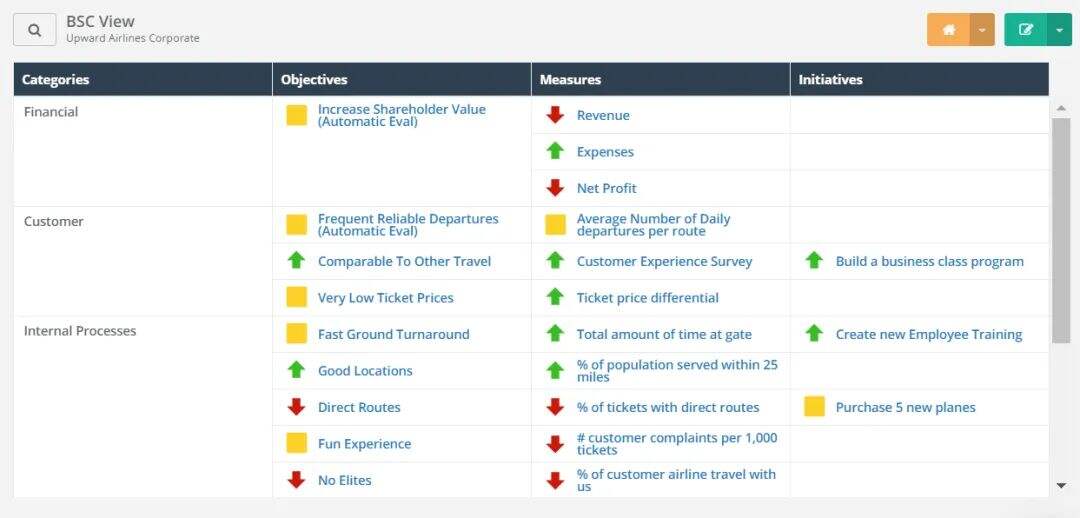
Task: Click the green edit pencil icon
Action: point(1026,30)
